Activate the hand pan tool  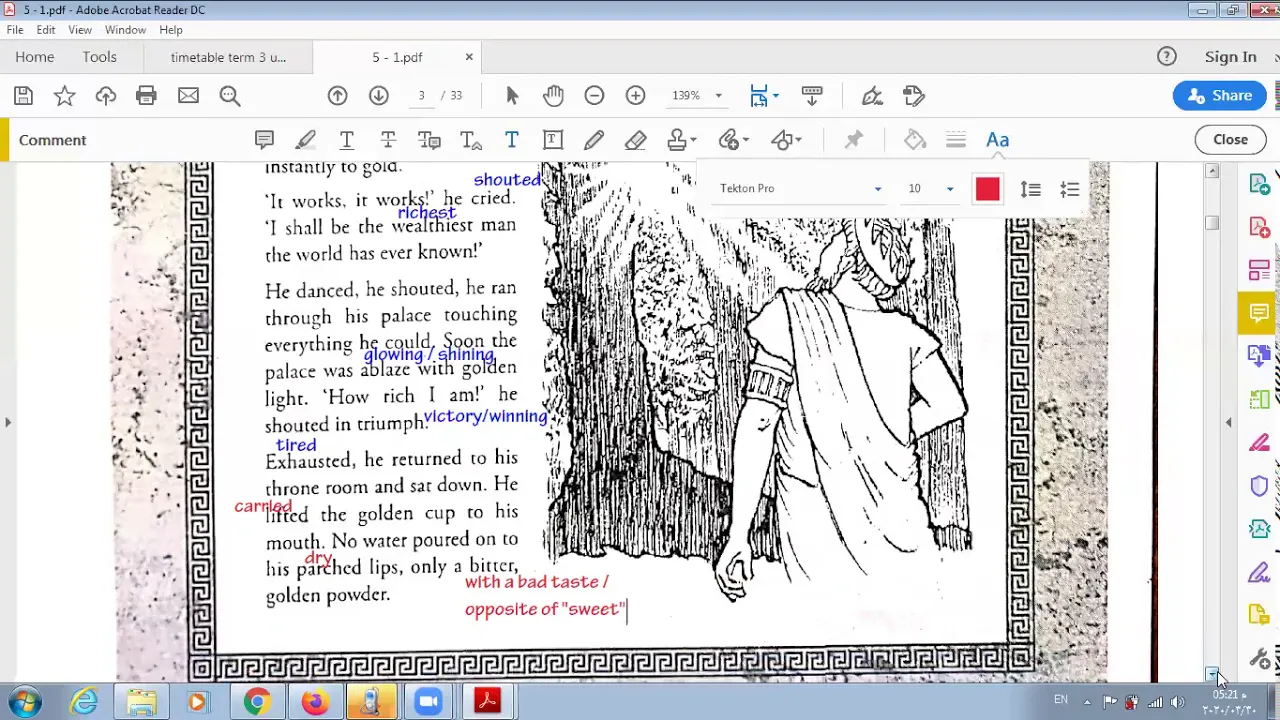point(553,96)
